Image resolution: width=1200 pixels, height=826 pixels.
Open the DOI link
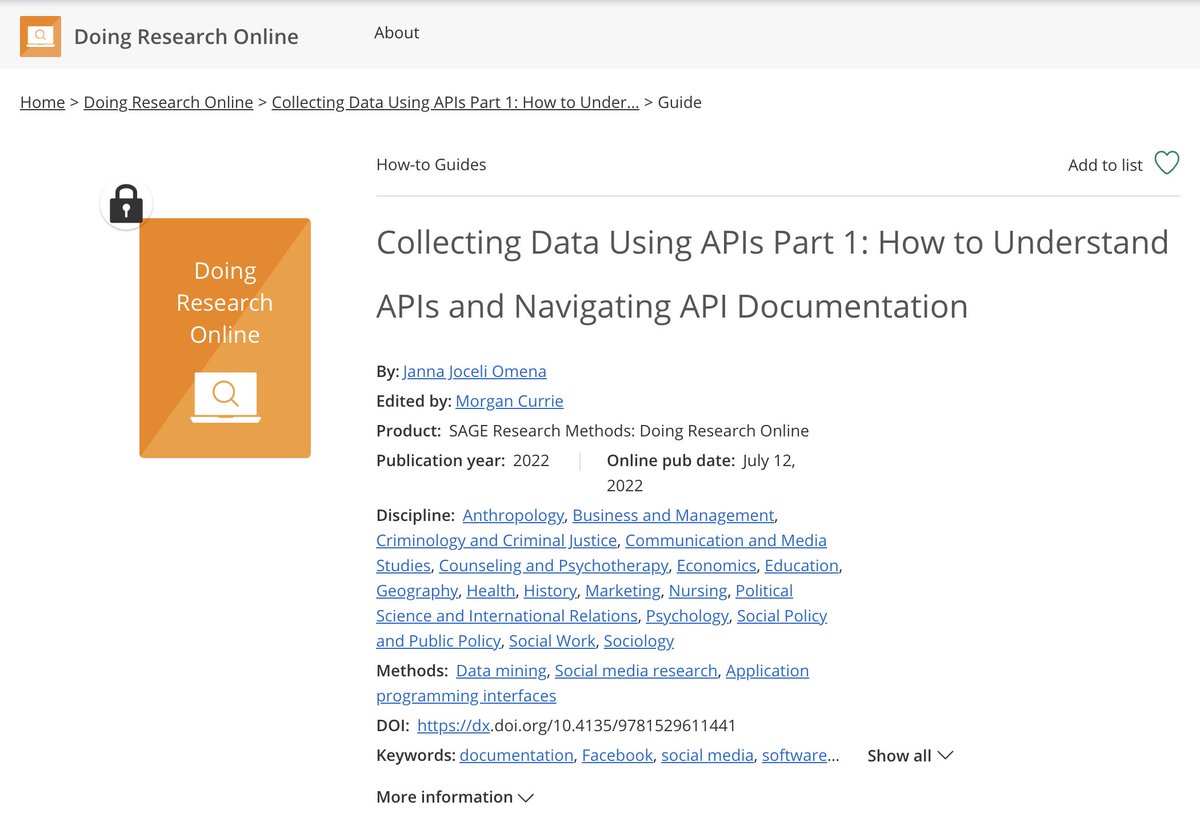click(576, 726)
